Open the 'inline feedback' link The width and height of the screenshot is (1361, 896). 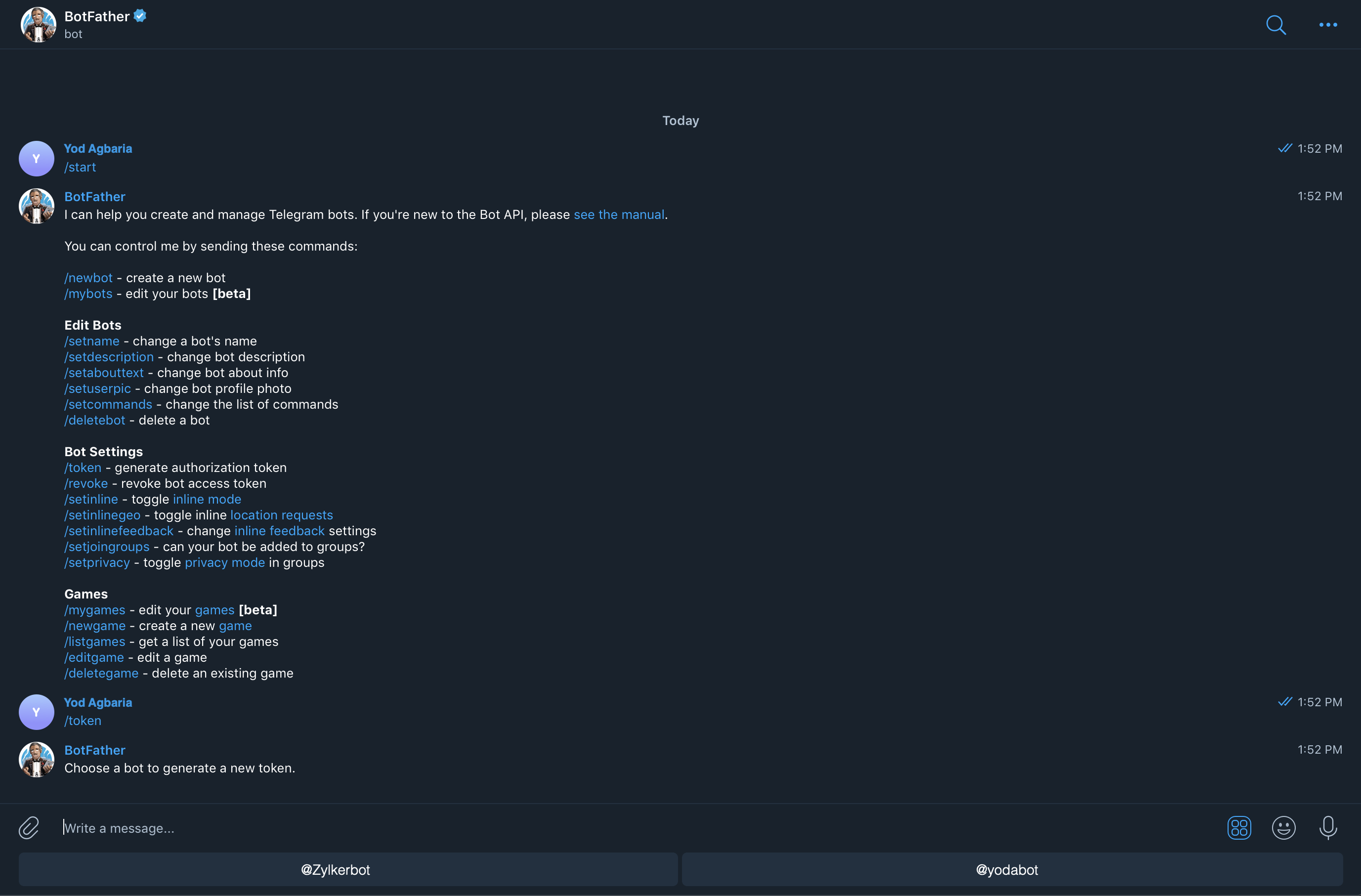pyautogui.click(x=280, y=531)
